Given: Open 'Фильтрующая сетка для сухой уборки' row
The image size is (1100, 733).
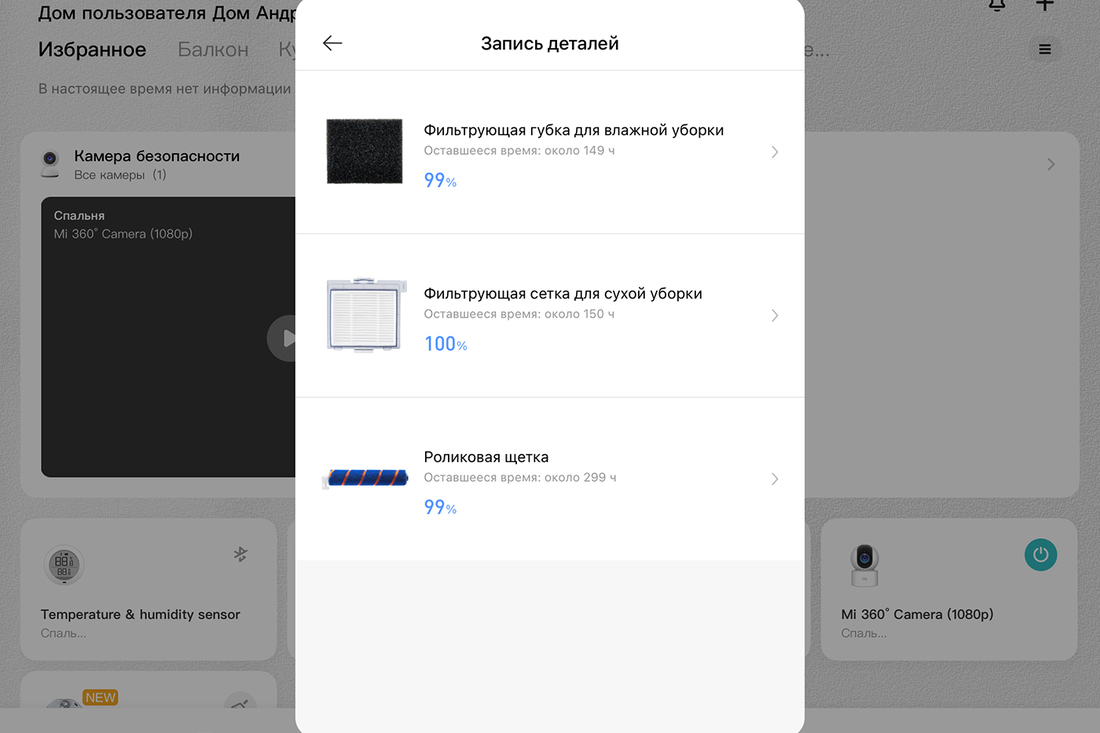Looking at the screenshot, I should (x=550, y=316).
